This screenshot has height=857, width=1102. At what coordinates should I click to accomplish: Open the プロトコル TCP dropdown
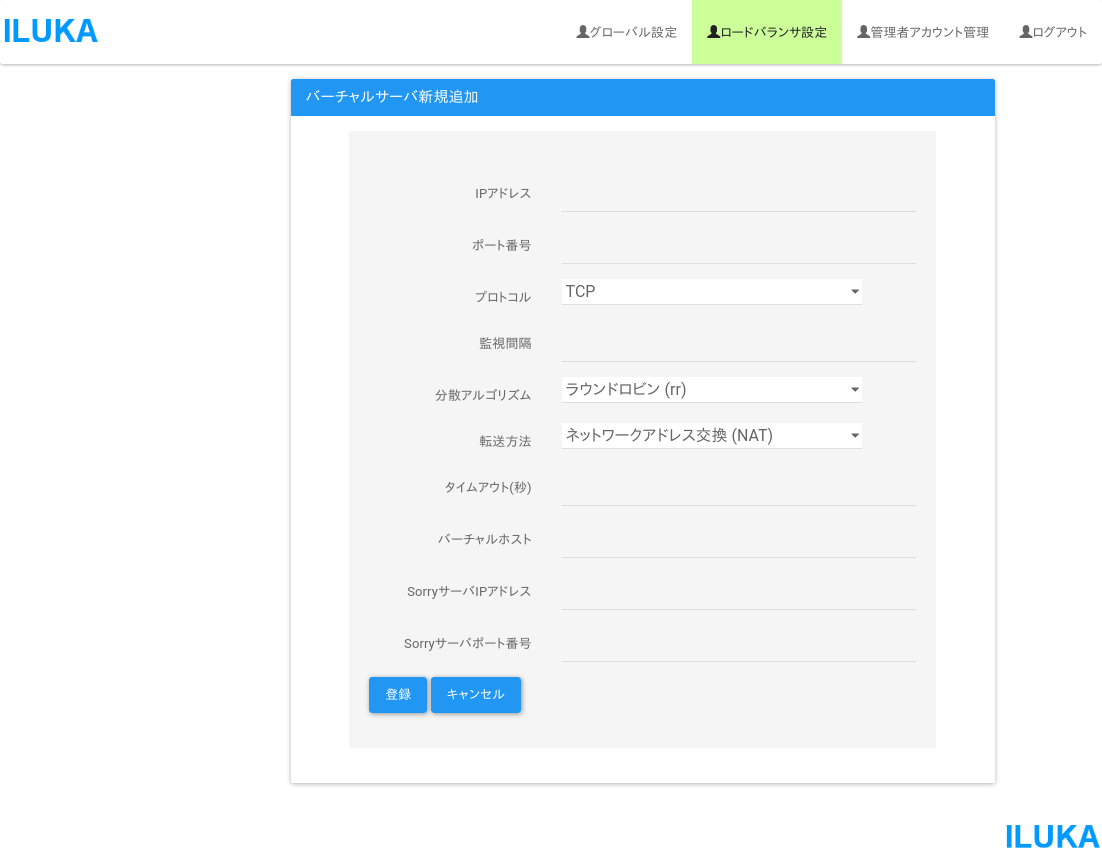[x=711, y=292]
